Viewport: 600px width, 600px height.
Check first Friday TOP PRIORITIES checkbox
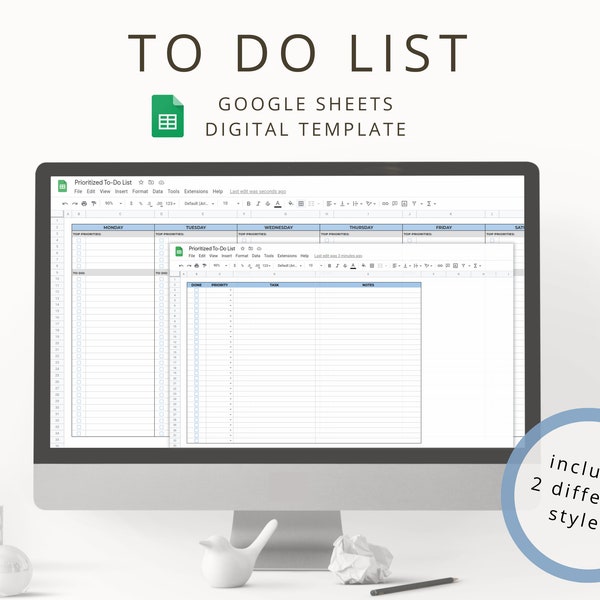click(410, 240)
